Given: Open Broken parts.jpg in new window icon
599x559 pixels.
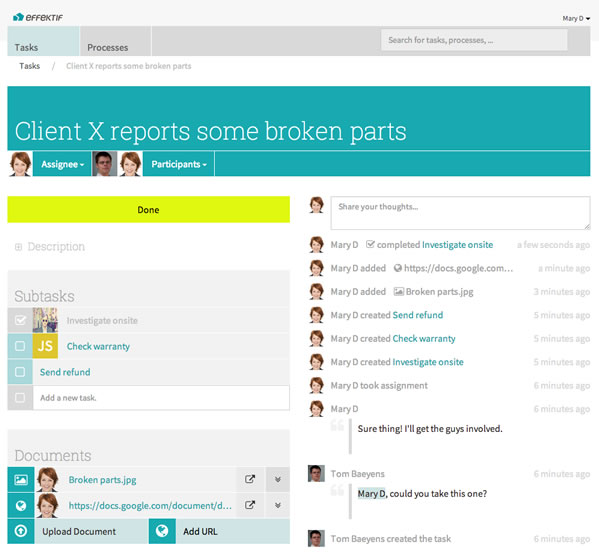Looking at the screenshot, I should tap(250, 479).
